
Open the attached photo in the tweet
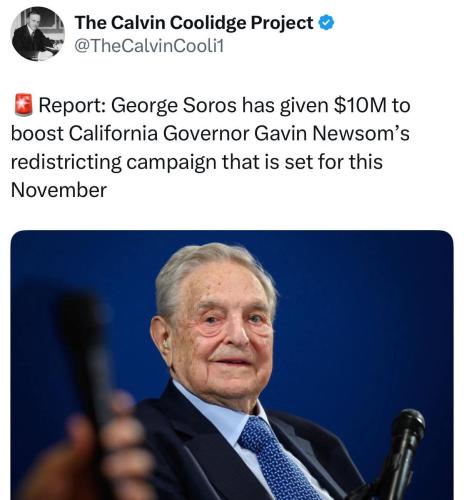coord(232,365)
